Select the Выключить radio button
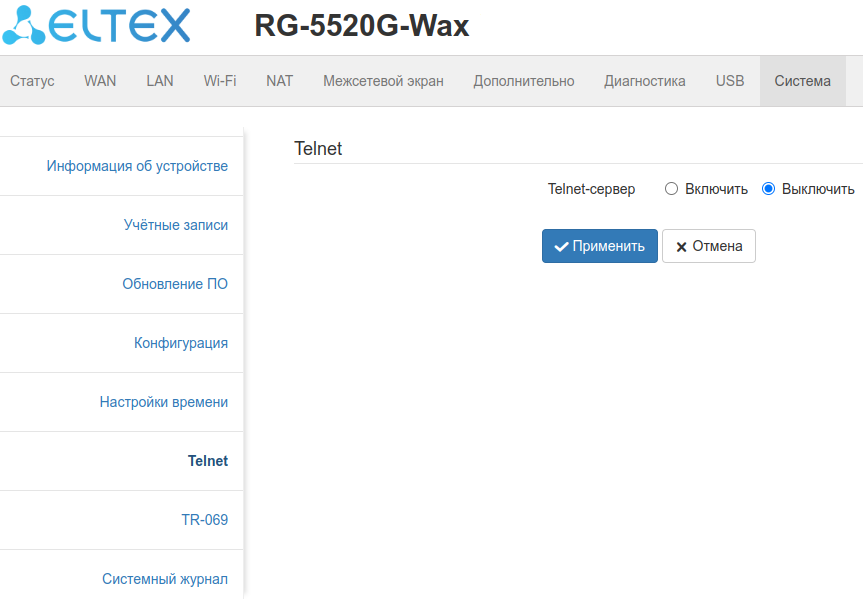The image size is (863, 609). tap(768, 189)
